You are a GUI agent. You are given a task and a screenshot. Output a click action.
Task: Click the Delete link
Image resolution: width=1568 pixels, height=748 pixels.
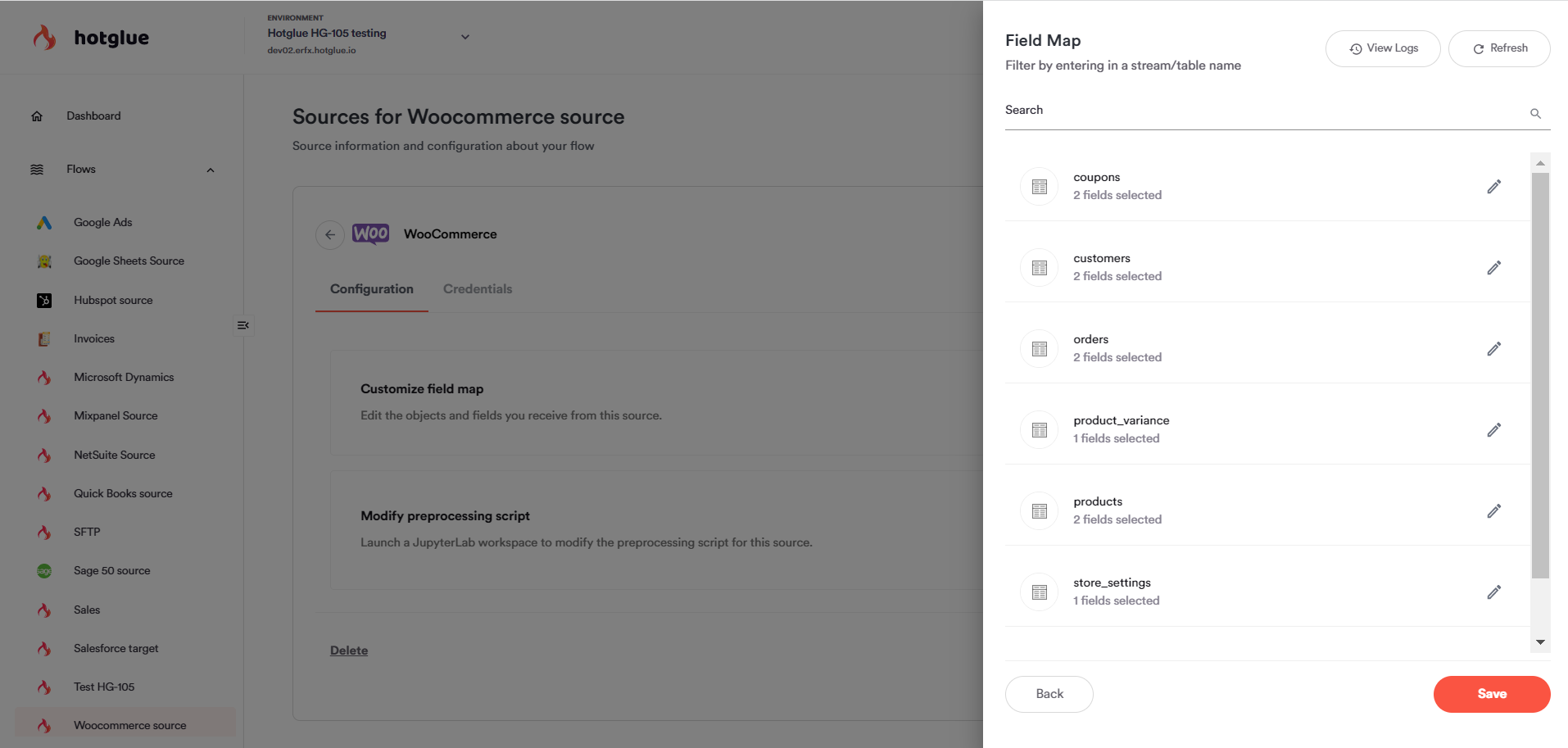[x=349, y=651]
